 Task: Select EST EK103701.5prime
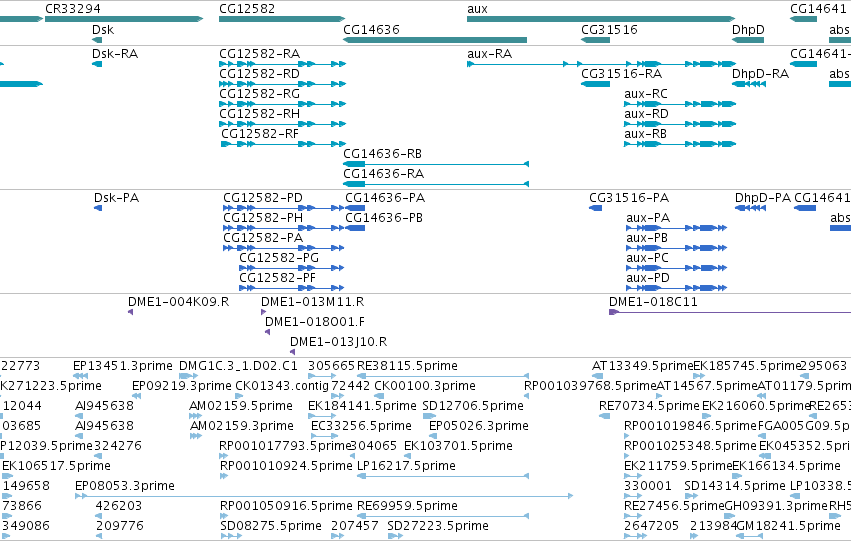459,447
